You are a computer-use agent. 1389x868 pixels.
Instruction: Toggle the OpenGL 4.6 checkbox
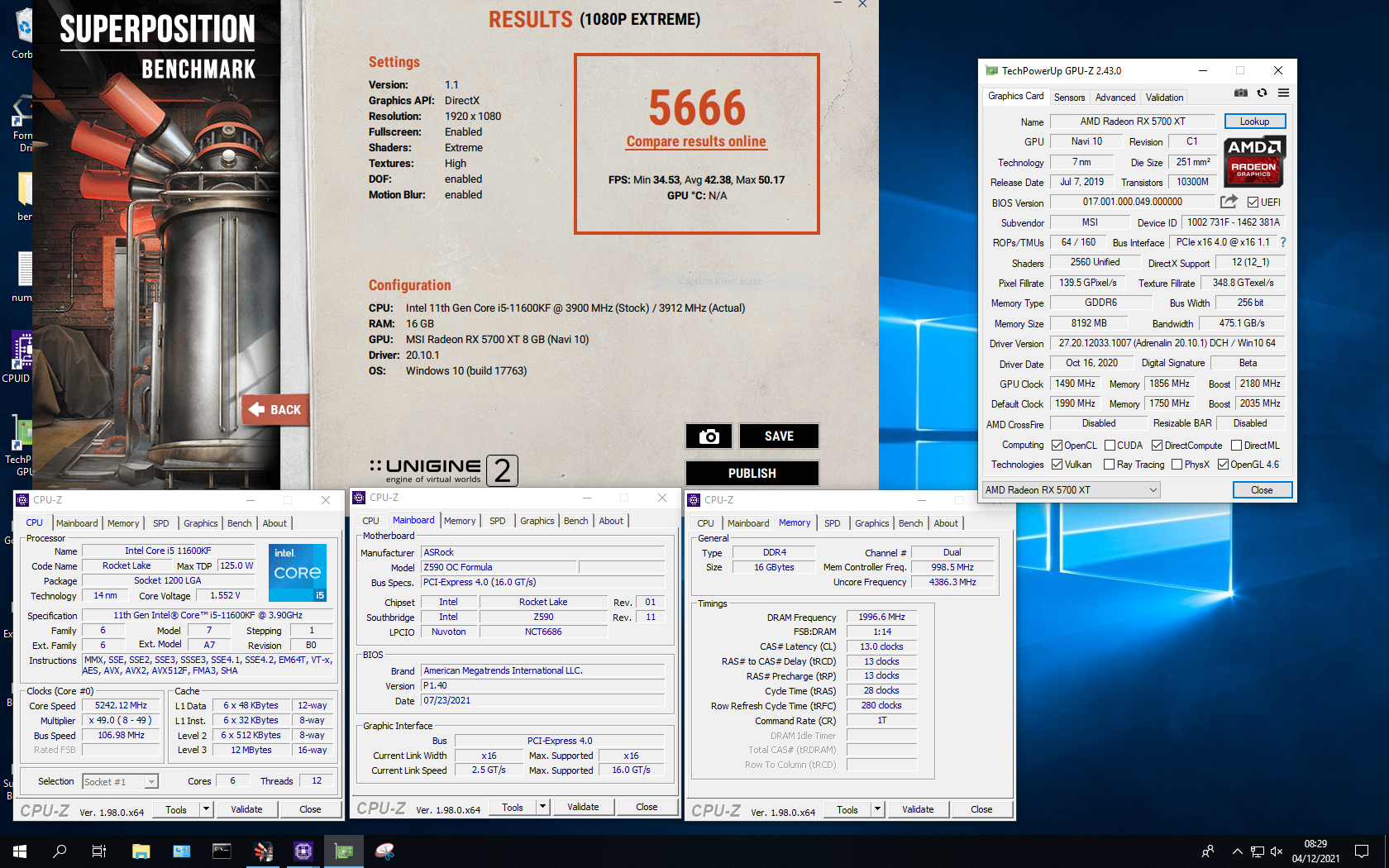click(x=1223, y=465)
